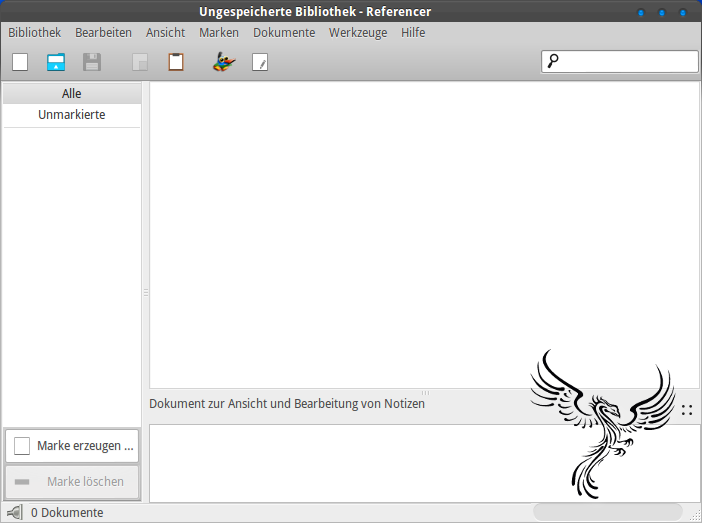Open the Dokumente menu
The image size is (702, 523).
pyautogui.click(x=284, y=33)
